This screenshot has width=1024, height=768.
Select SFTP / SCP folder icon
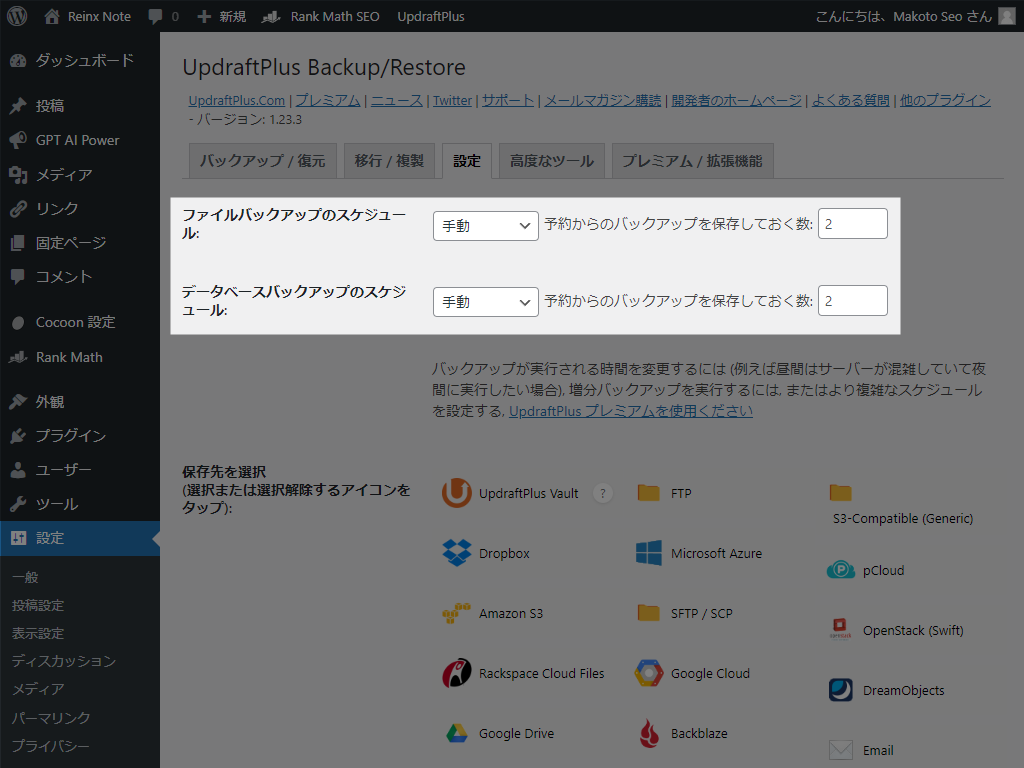point(648,613)
